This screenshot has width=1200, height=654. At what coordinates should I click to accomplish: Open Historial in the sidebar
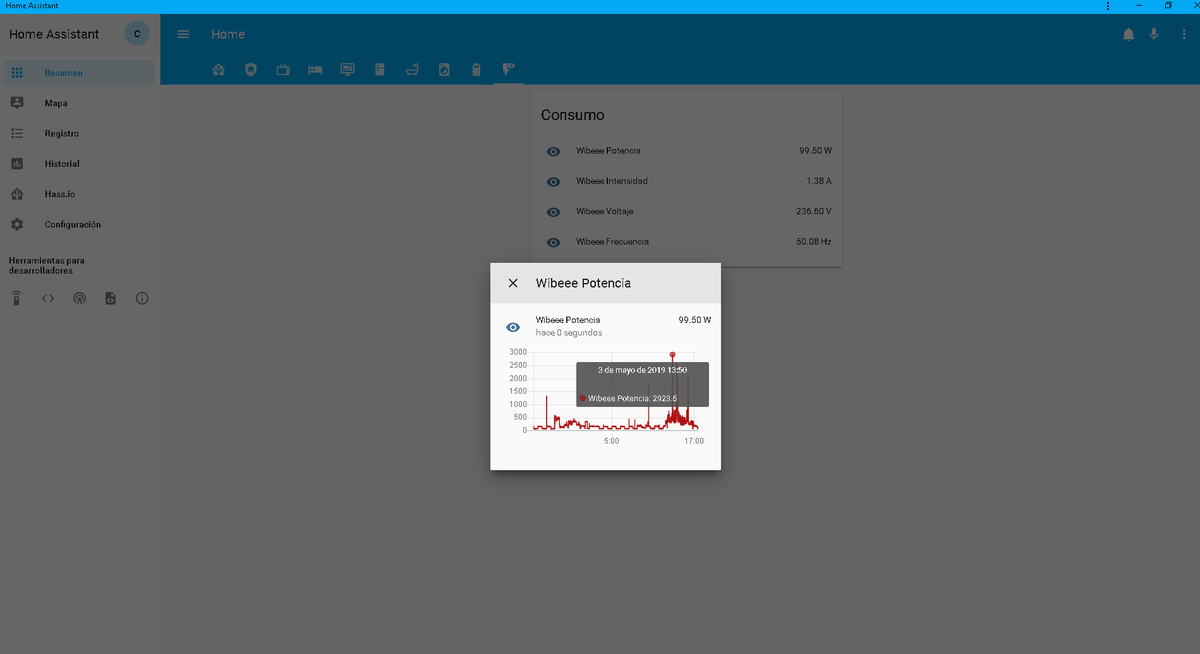80,164
